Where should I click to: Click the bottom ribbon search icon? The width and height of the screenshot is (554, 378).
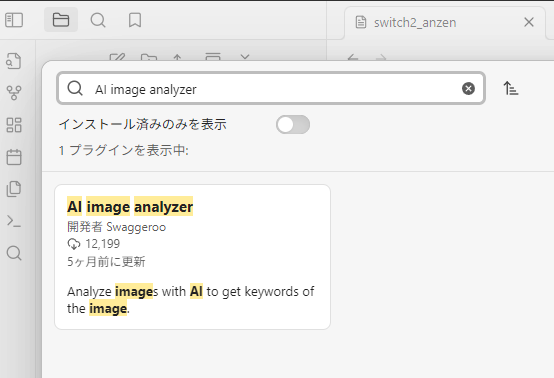[x=14, y=253]
